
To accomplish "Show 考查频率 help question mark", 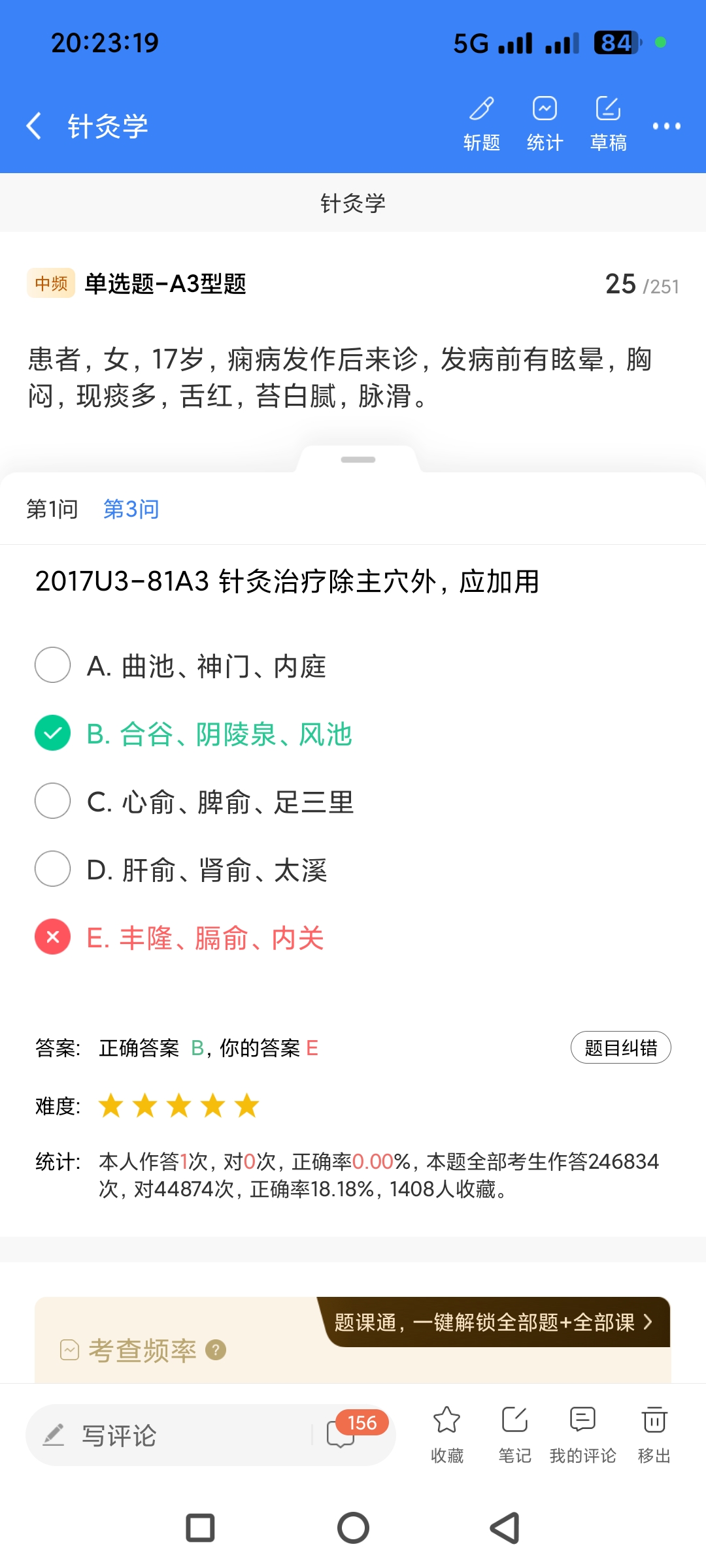I will [216, 1350].
